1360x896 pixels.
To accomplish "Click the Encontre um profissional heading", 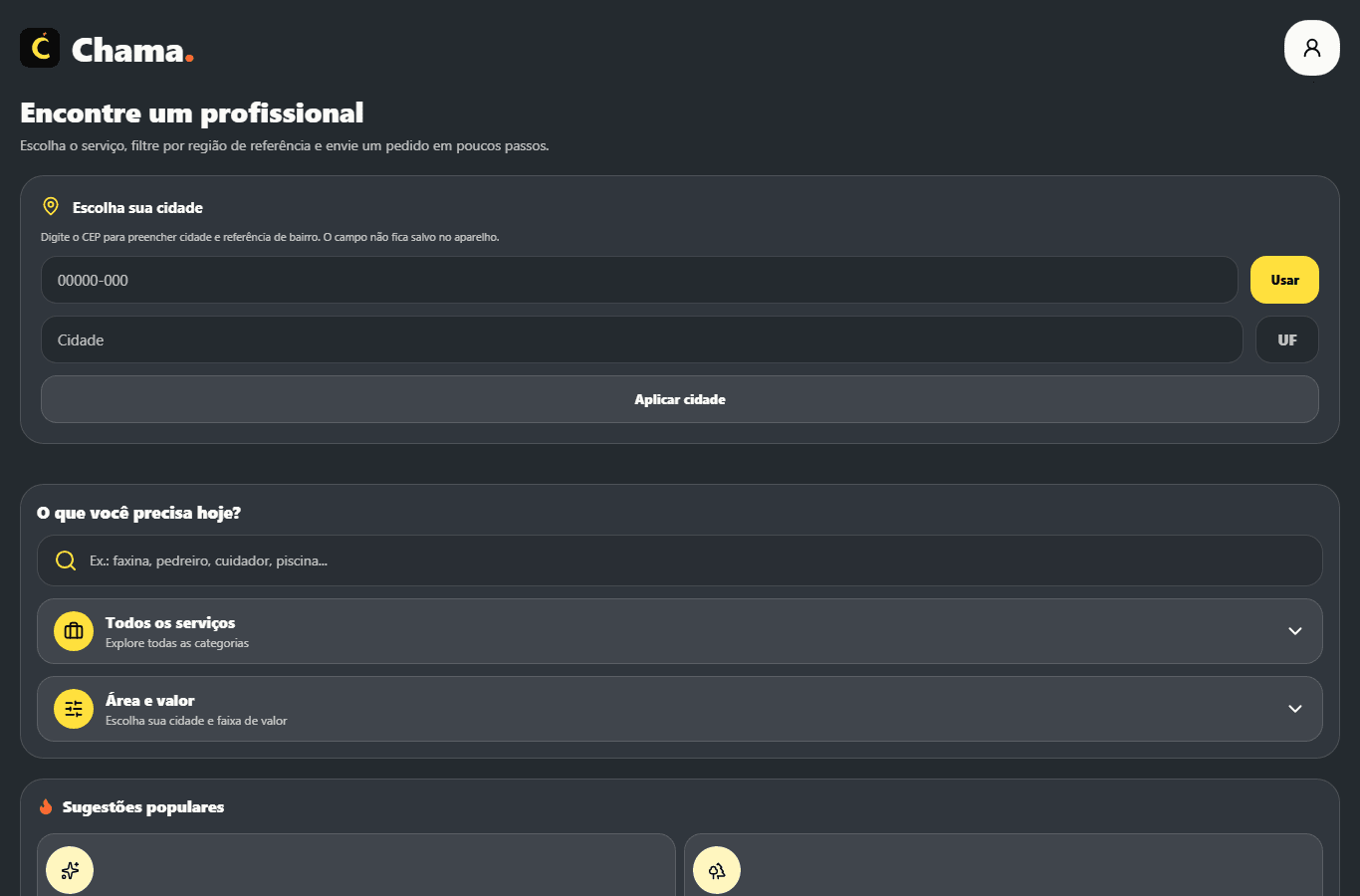I will coord(192,112).
